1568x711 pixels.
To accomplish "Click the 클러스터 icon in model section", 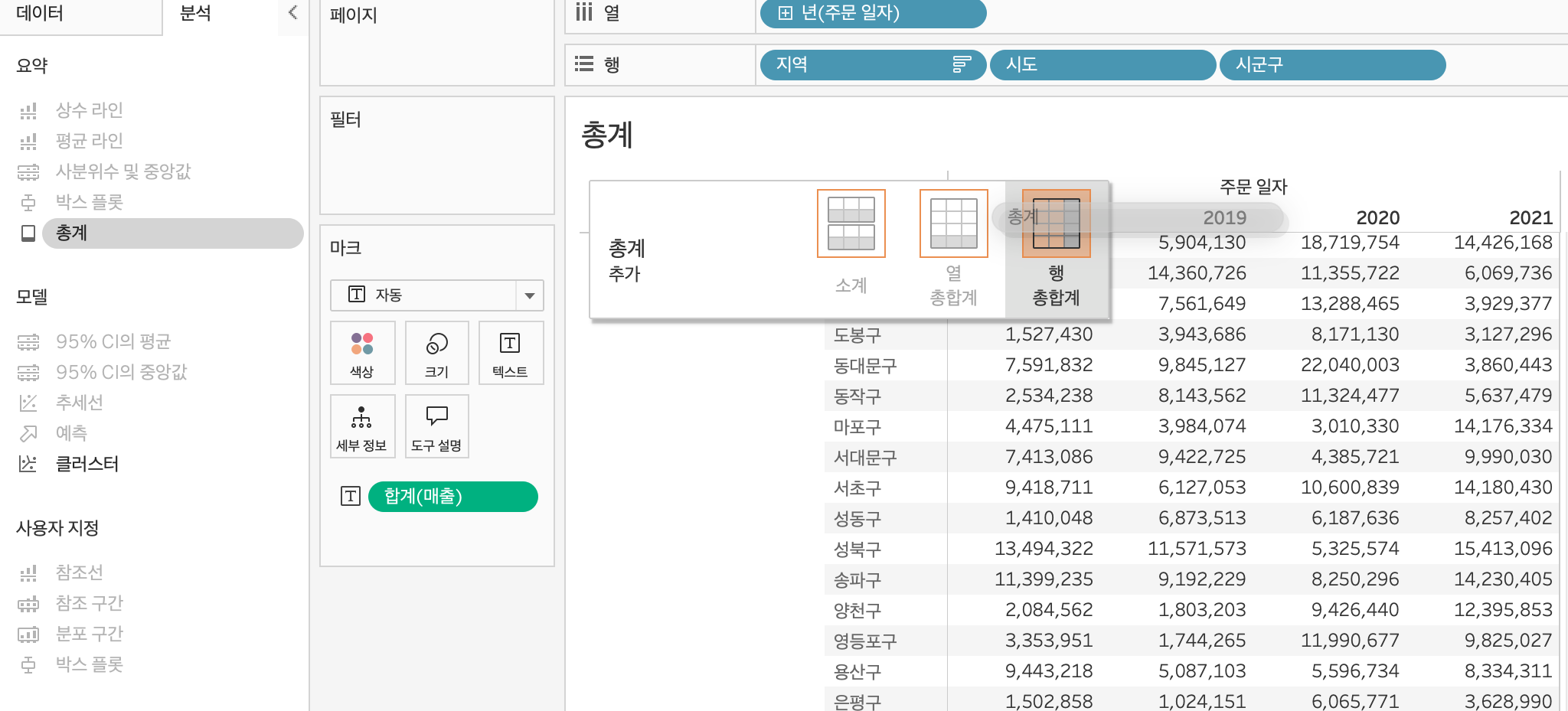I will pos(28,464).
